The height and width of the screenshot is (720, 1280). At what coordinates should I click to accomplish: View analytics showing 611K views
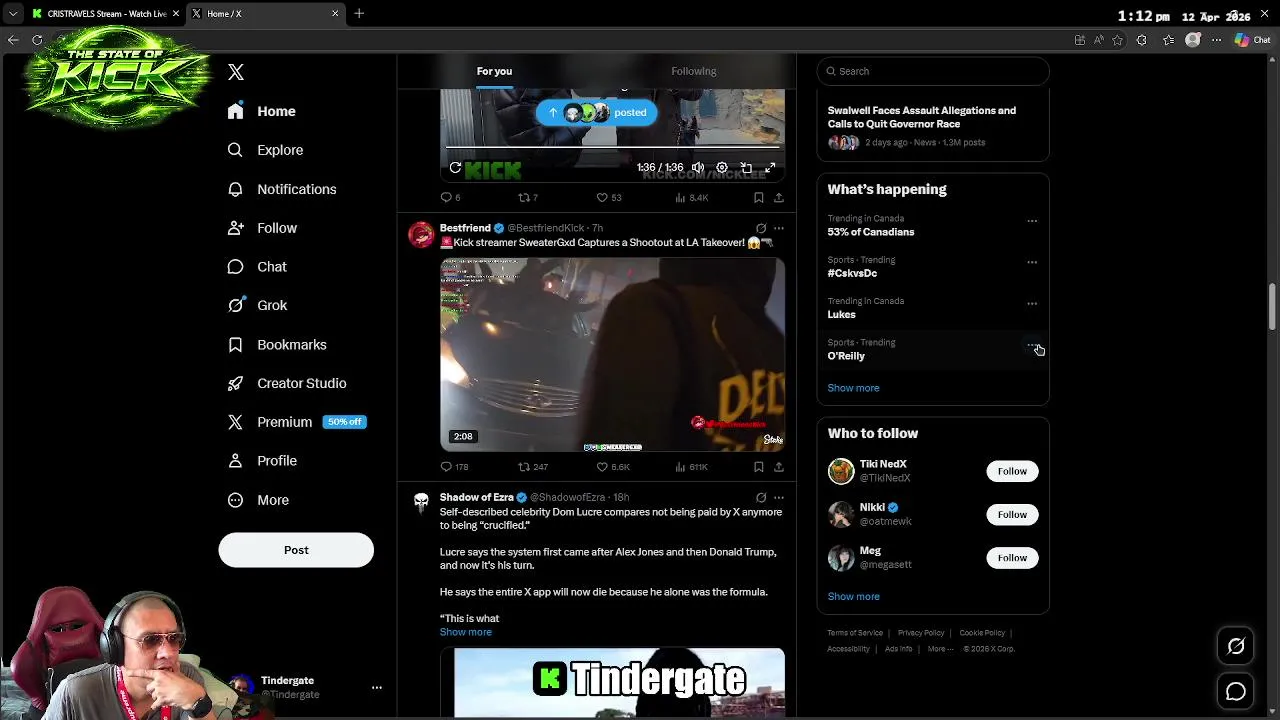[691, 467]
